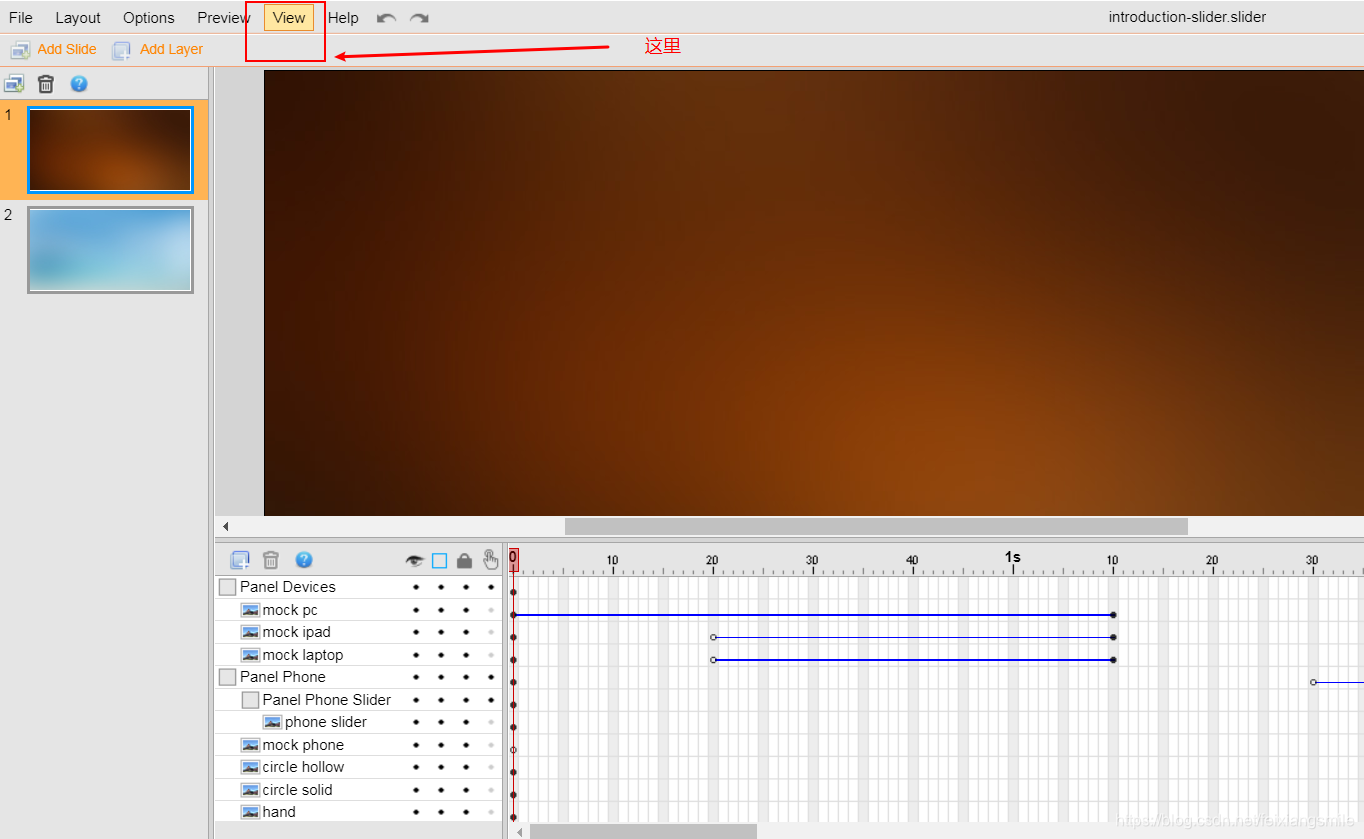Click image icon of mock ipad layer
1364x839 pixels.
[250, 632]
